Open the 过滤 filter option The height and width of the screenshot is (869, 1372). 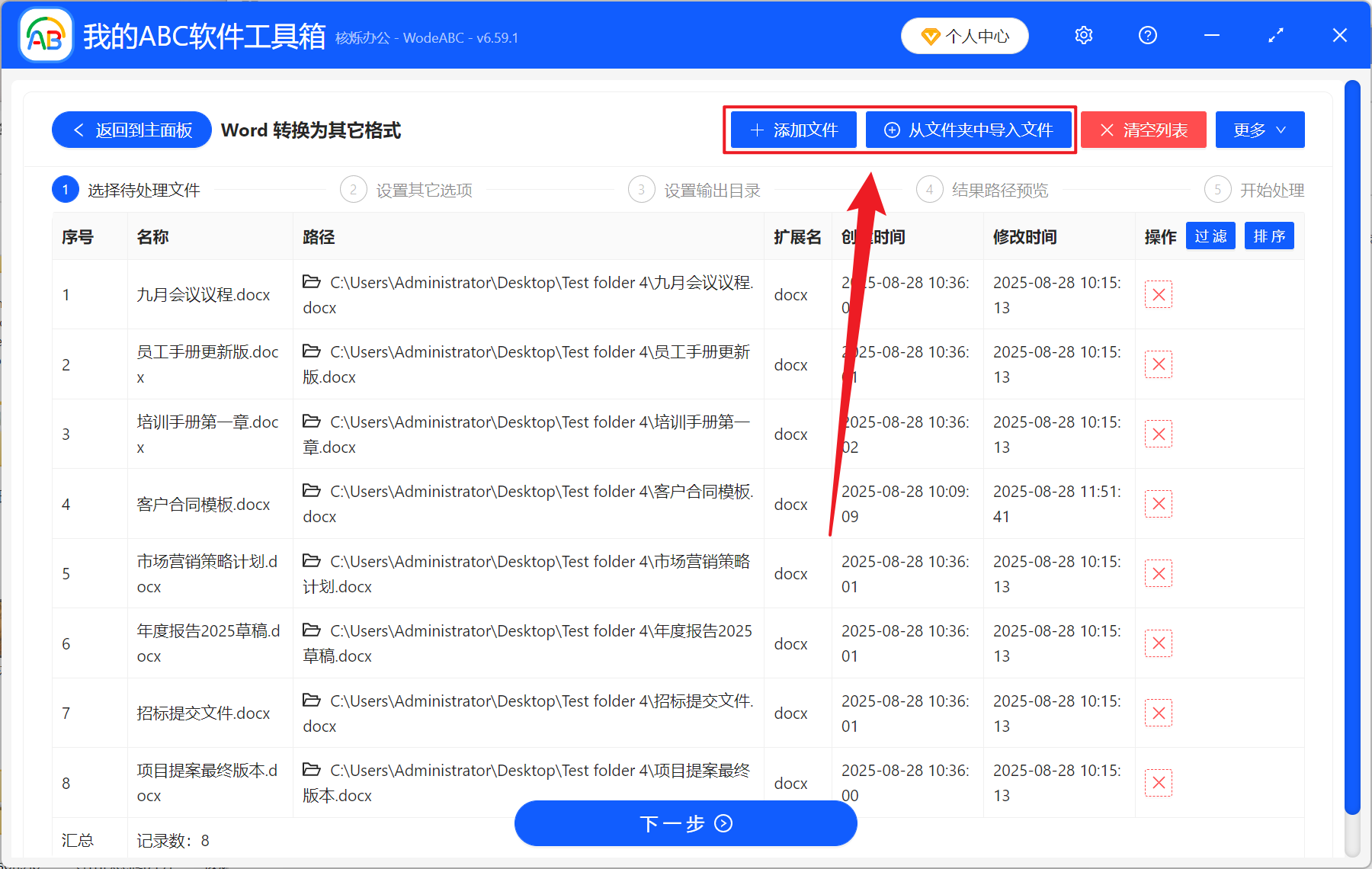click(x=1210, y=236)
